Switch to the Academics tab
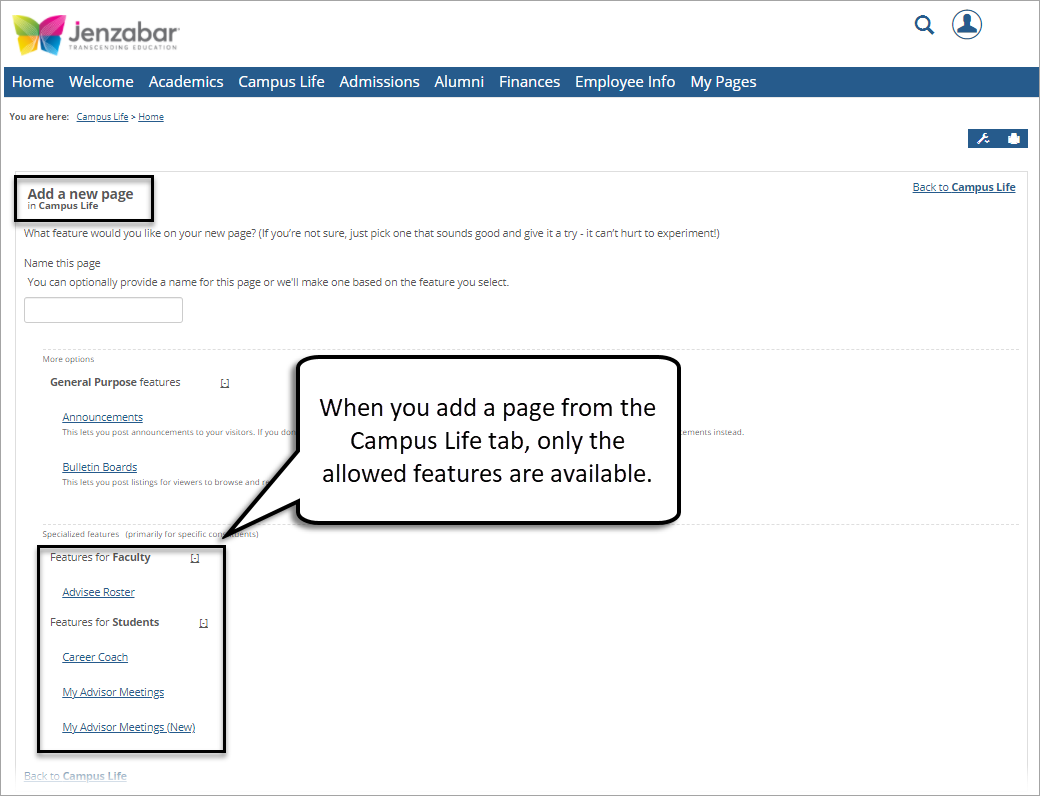This screenshot has height=796, width=1040. click(x=186, y=82)
